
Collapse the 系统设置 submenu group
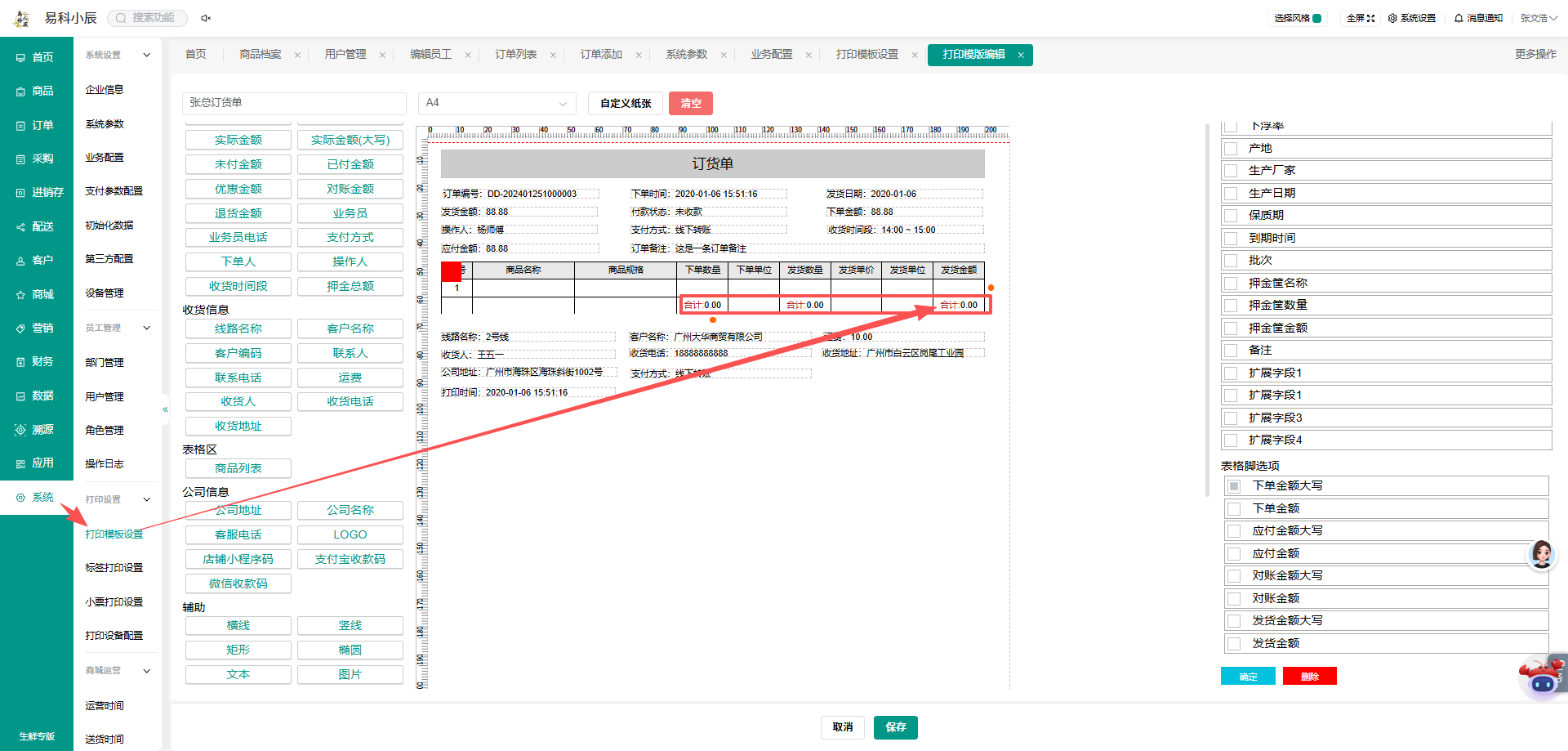click(x=147, y=55)
